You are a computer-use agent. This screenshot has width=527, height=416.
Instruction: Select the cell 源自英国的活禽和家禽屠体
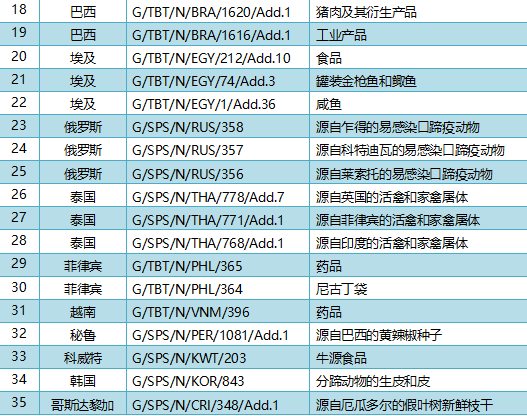tap(392, 197)
